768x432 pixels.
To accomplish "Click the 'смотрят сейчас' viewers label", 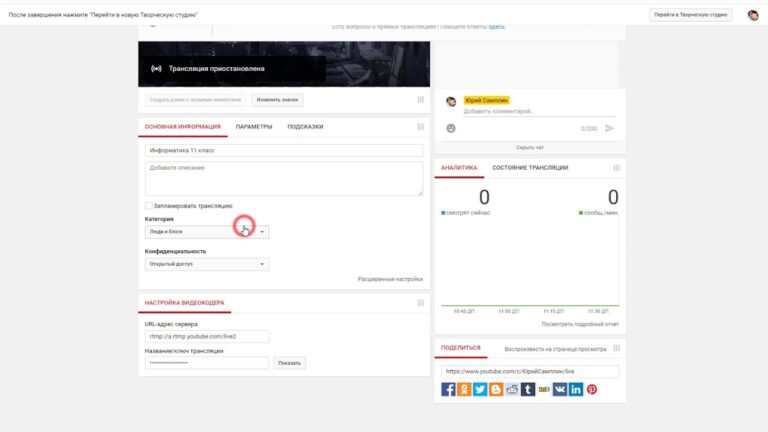I will click(x=466, y=213).
